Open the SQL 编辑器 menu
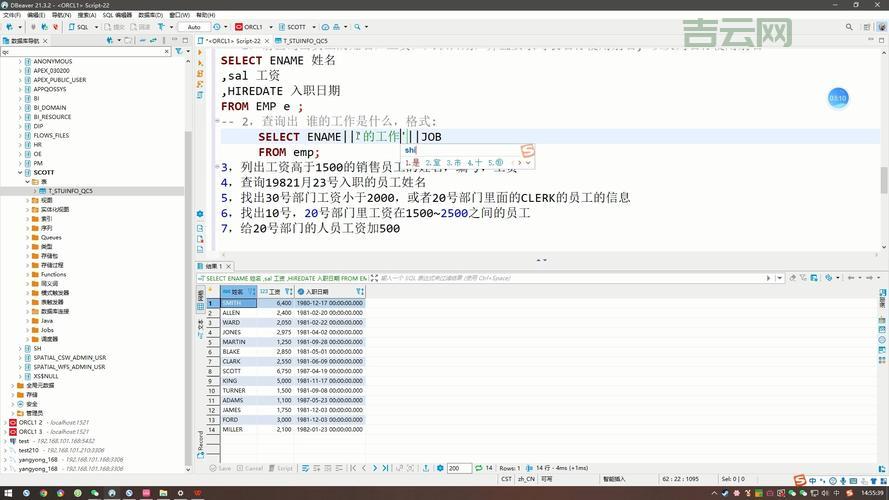The height and width of the screenshot is (500, 889). (x=117, y=15)
